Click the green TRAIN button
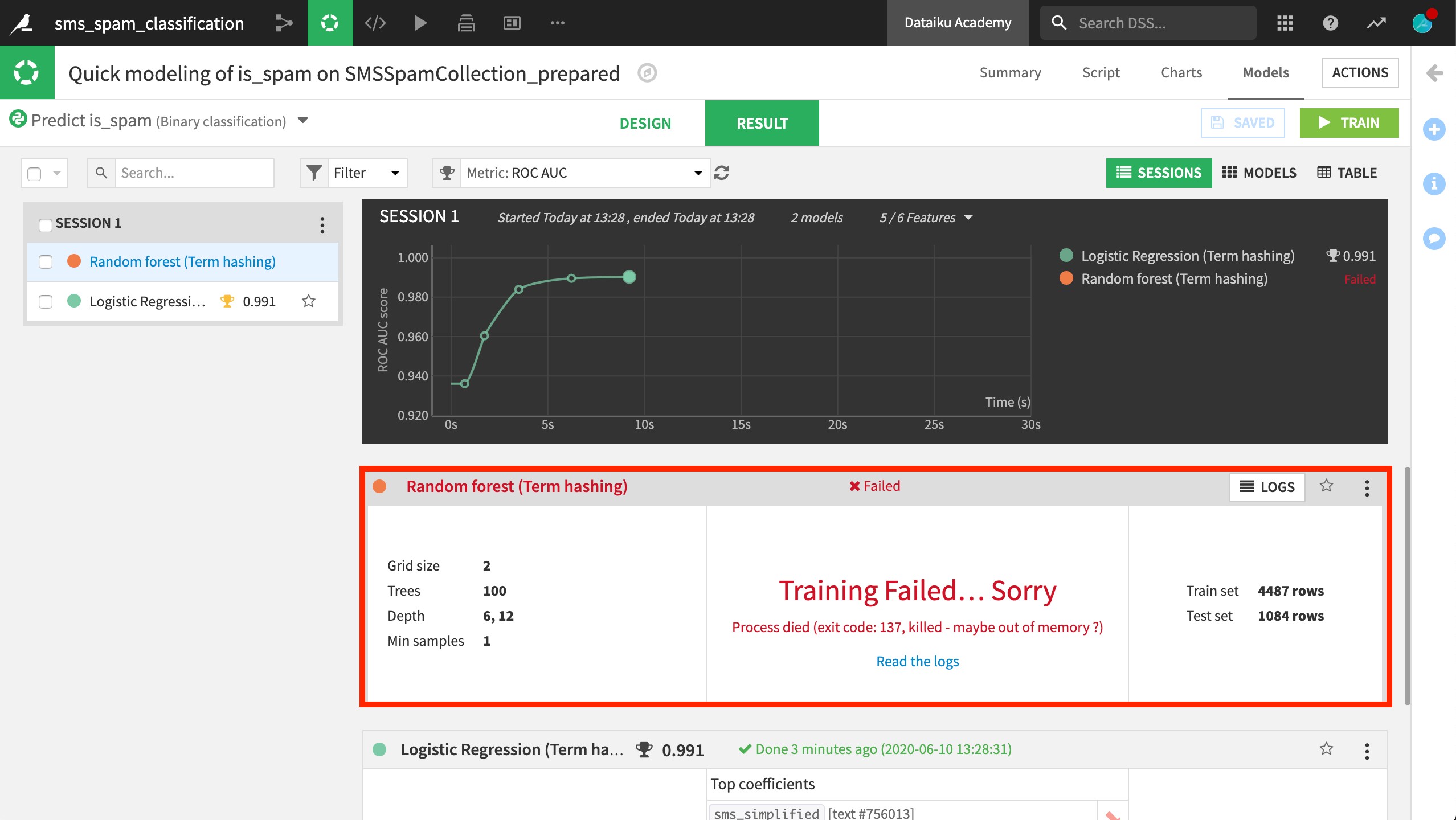 coord(1348,122)
